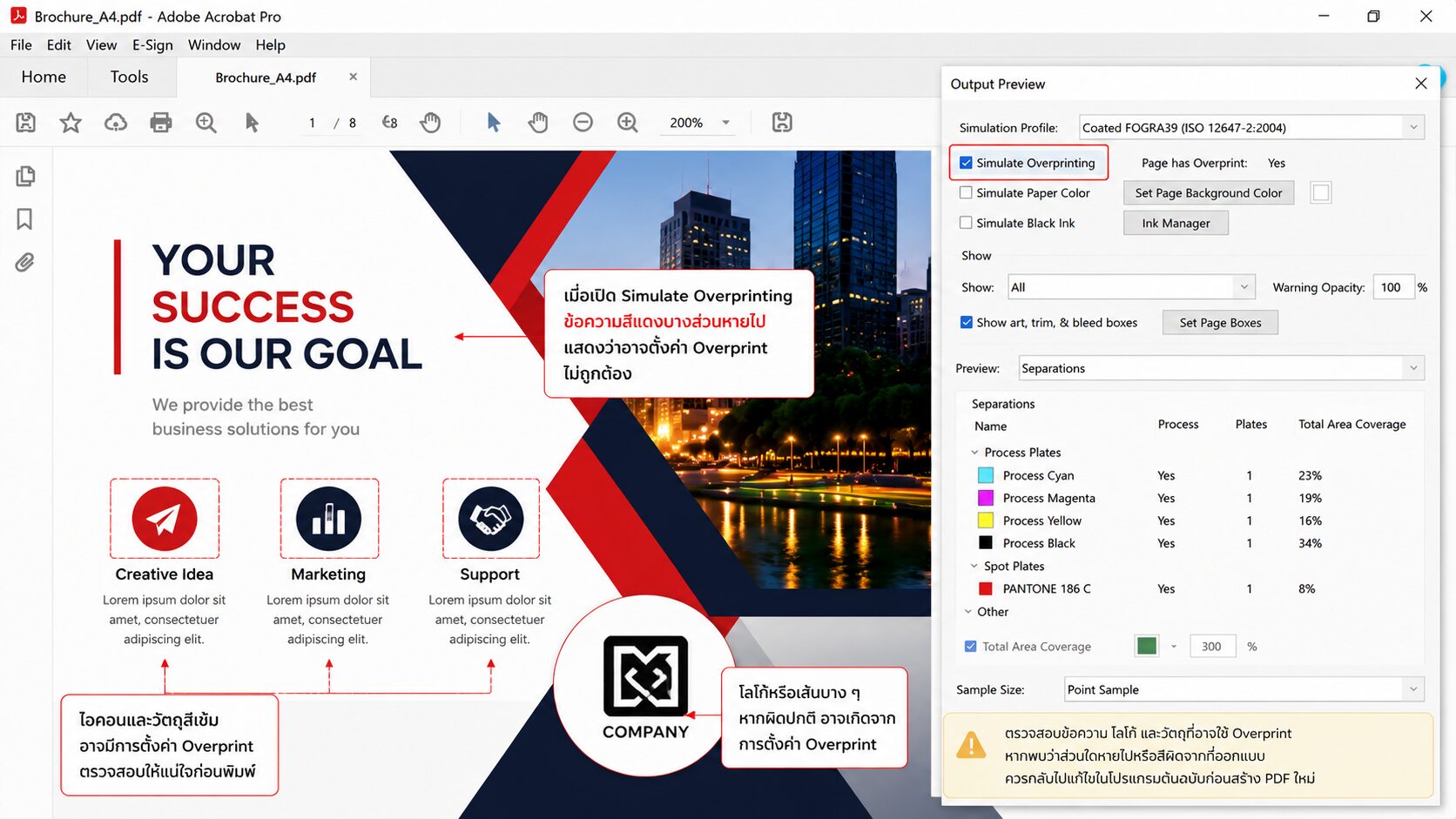Click the Process Magenta swatch
Viewport: 1456px width, 819px height.
click(x=986, y=498)
